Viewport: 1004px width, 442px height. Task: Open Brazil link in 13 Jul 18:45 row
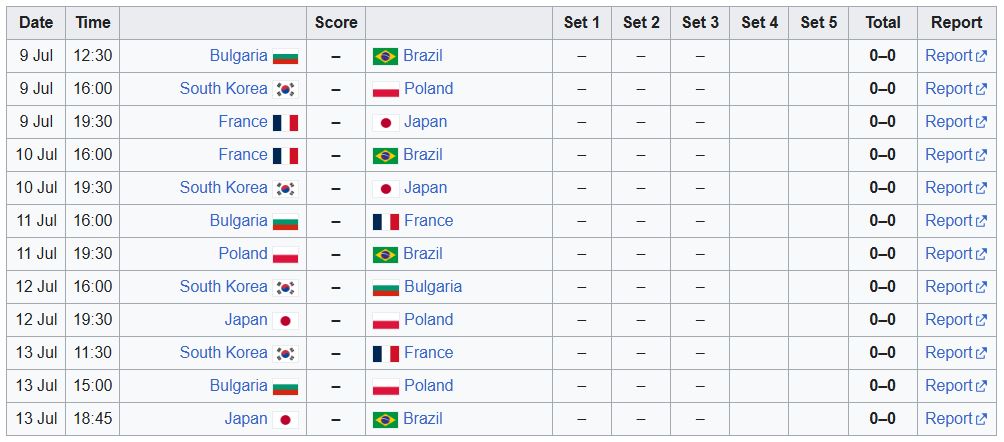(x=423, y=418)
